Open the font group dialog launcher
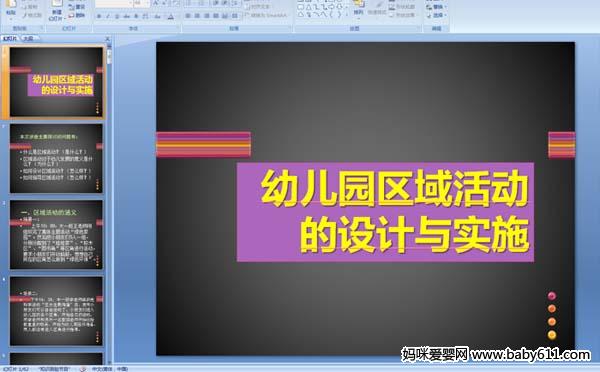Screen dimensions: 600x372 click(178, 28)
